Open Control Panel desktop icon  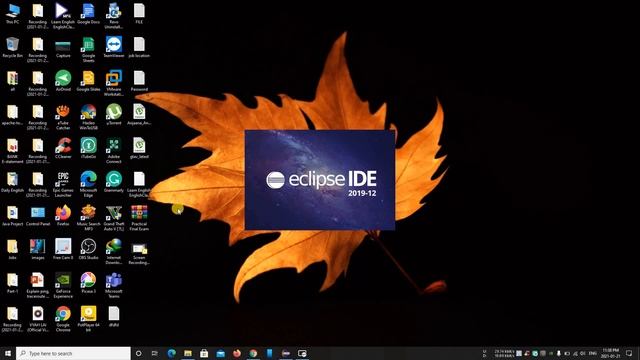point(38,216)
